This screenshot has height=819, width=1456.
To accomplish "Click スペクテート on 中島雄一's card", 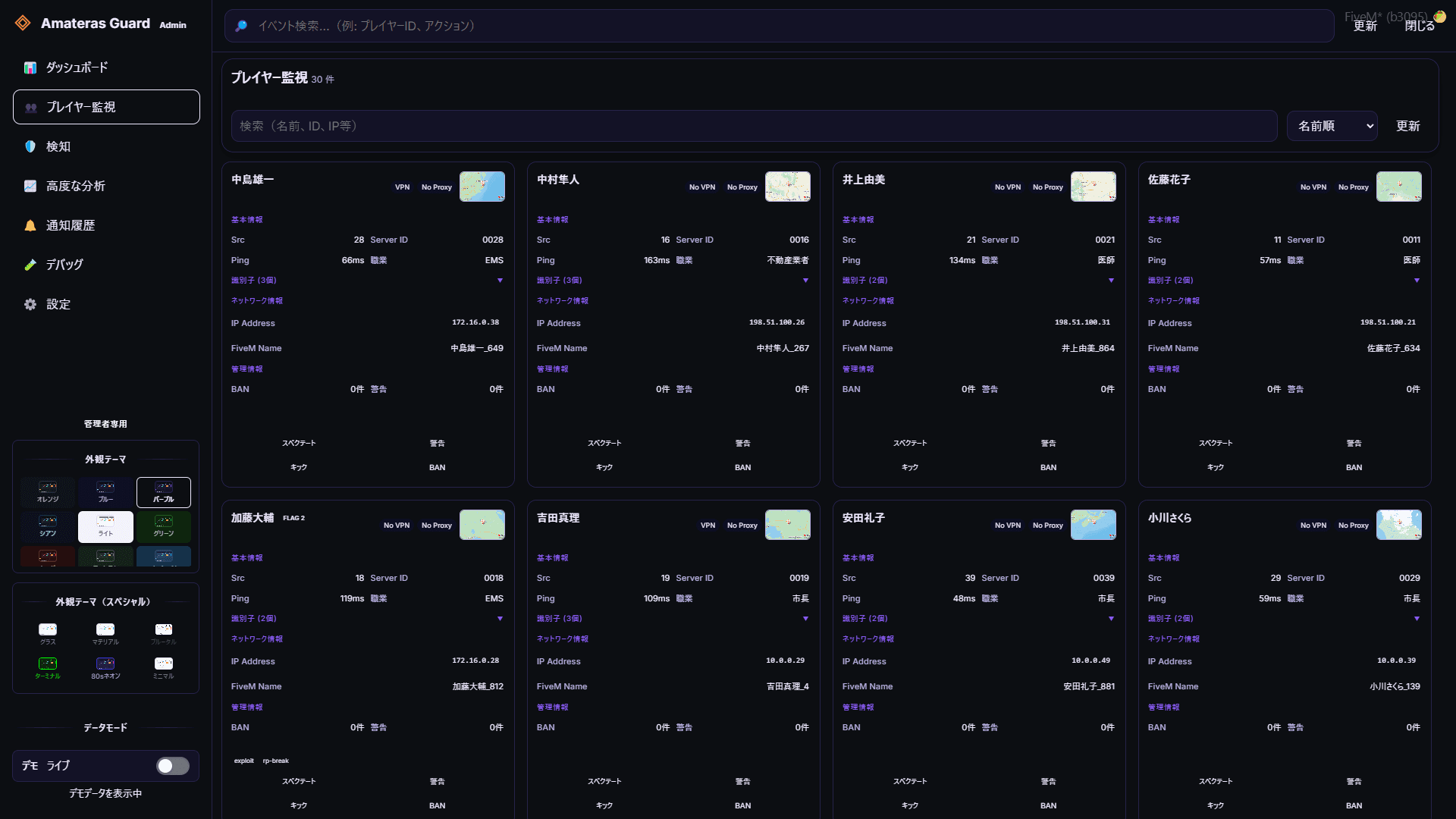I will (x=299, y=443).
